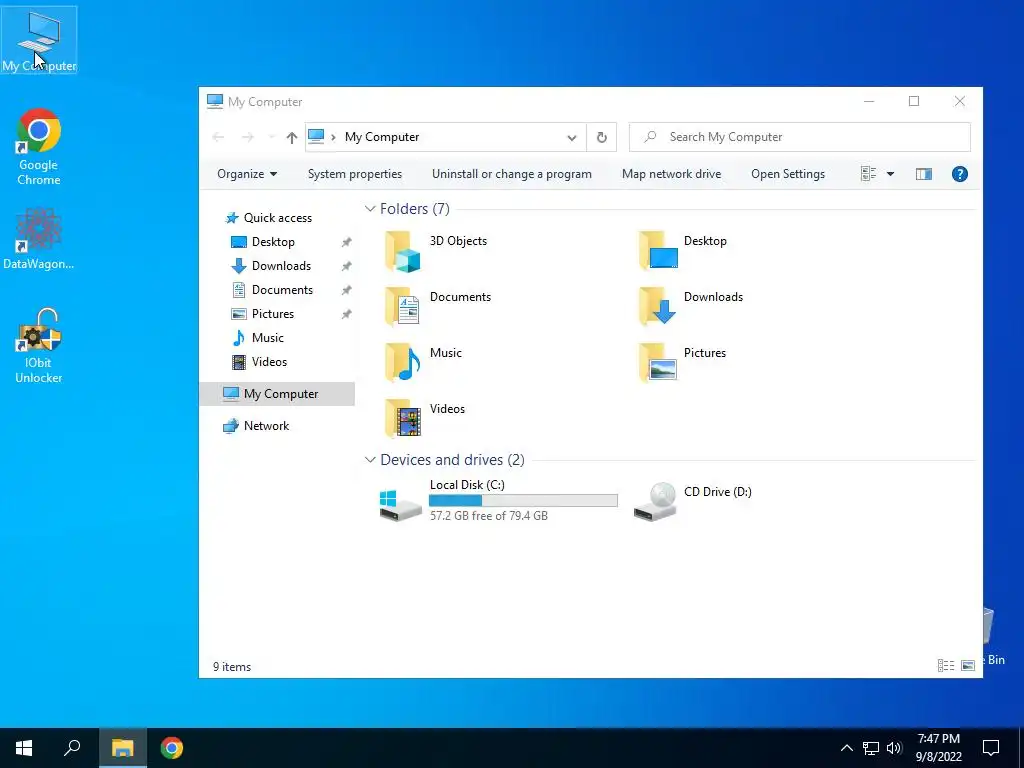Switch to details view in status bar

tap(945, 665)
